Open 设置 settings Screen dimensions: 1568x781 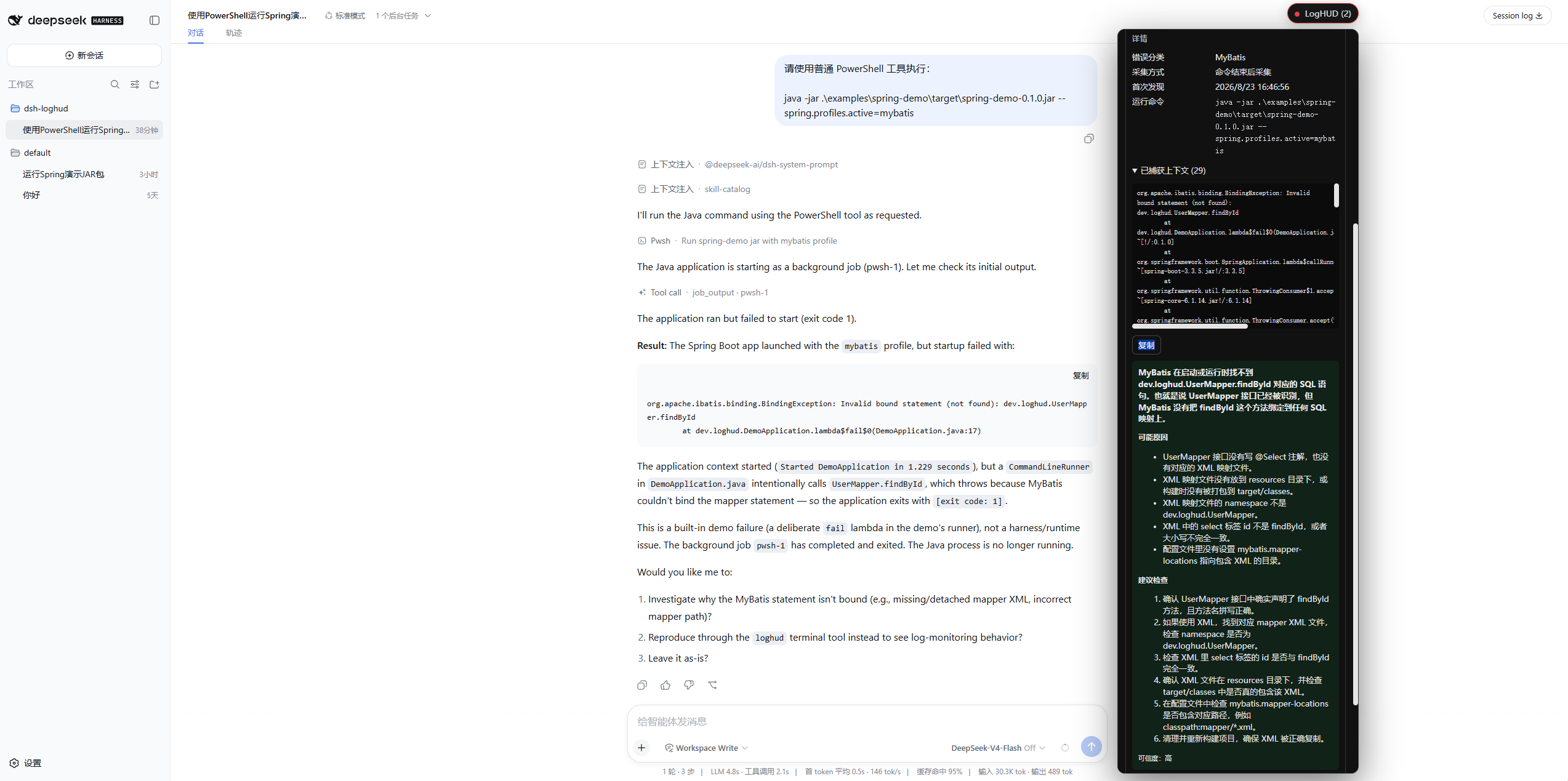[x=25, y=763]
